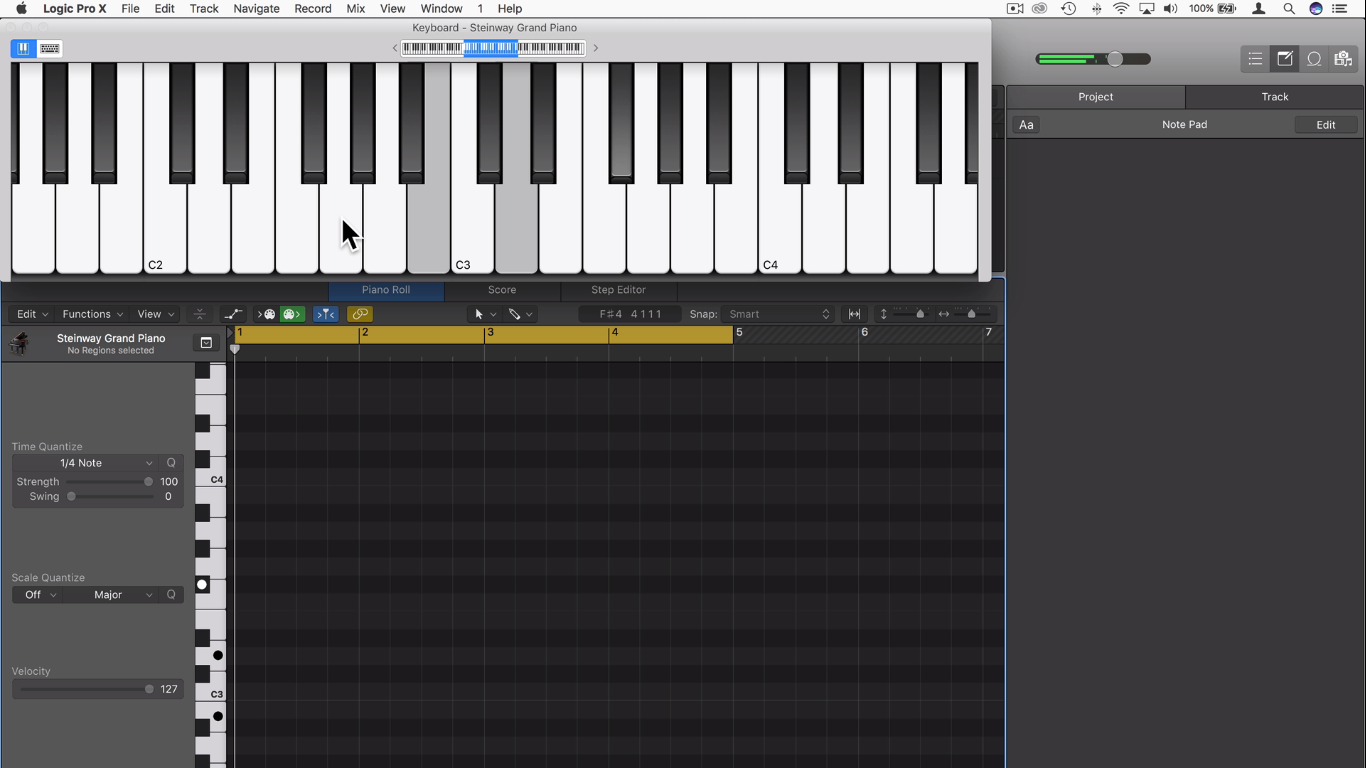Open the Piano Roll View menu

coord(156,314)
